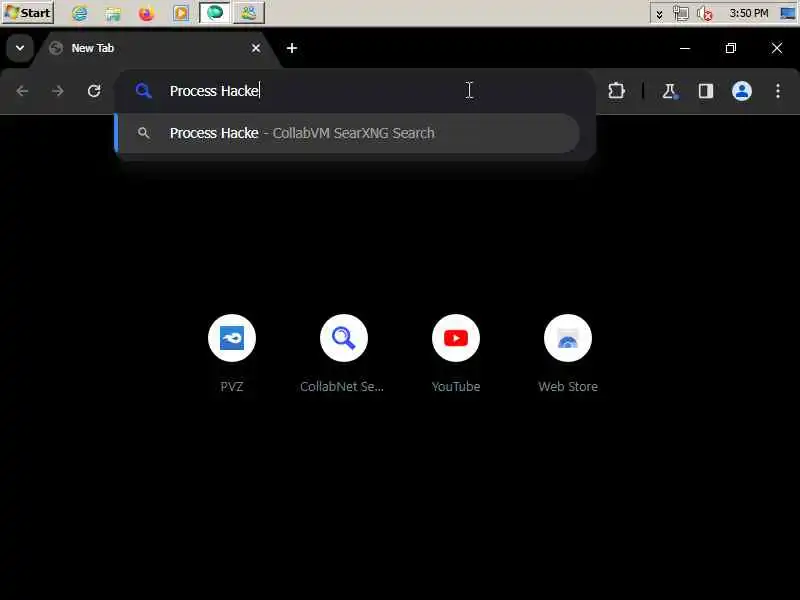Open file explorer from the taskbar
The width and height of the screenshot is (800, 600).
[x=113, y=13]
